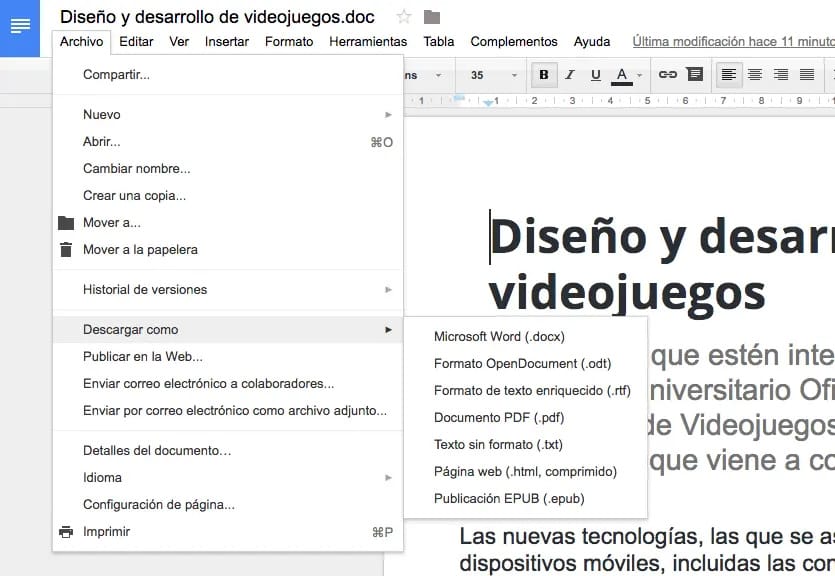Screen dimensions: 835x576
Task: Expand the Nuevo submenu
Action: [x=228, y=114]
